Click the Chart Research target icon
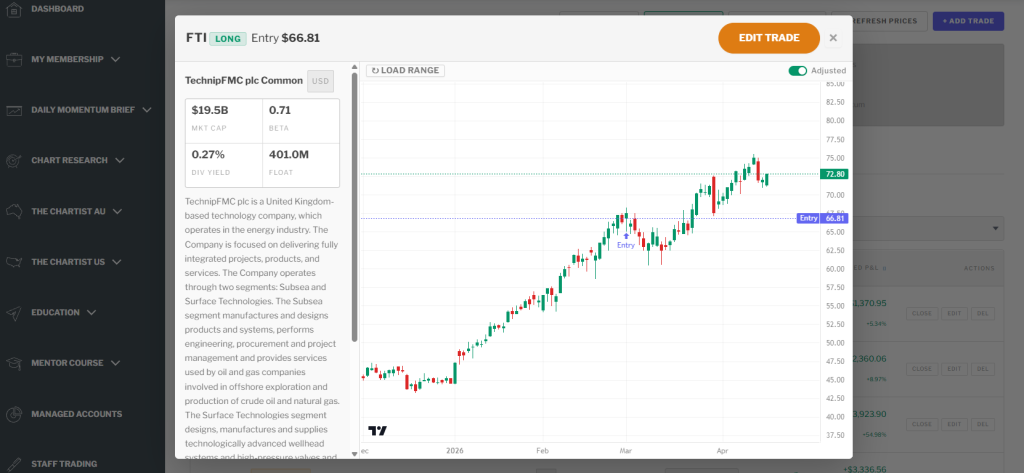 point(14,160)
